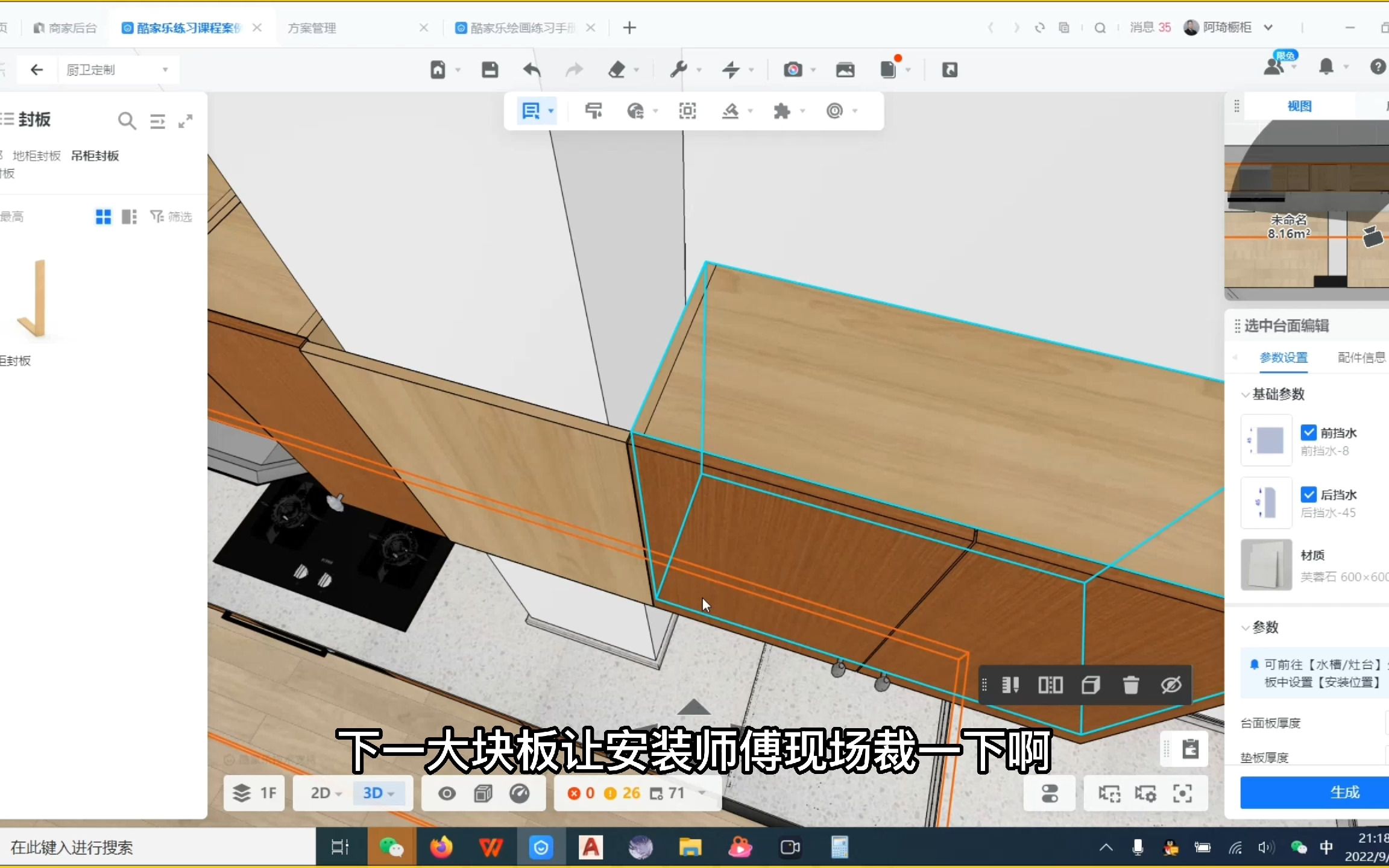Switch to the 配件信息 tab
This screenshot has width=1389, height=868.
[x=1361, y=357]
